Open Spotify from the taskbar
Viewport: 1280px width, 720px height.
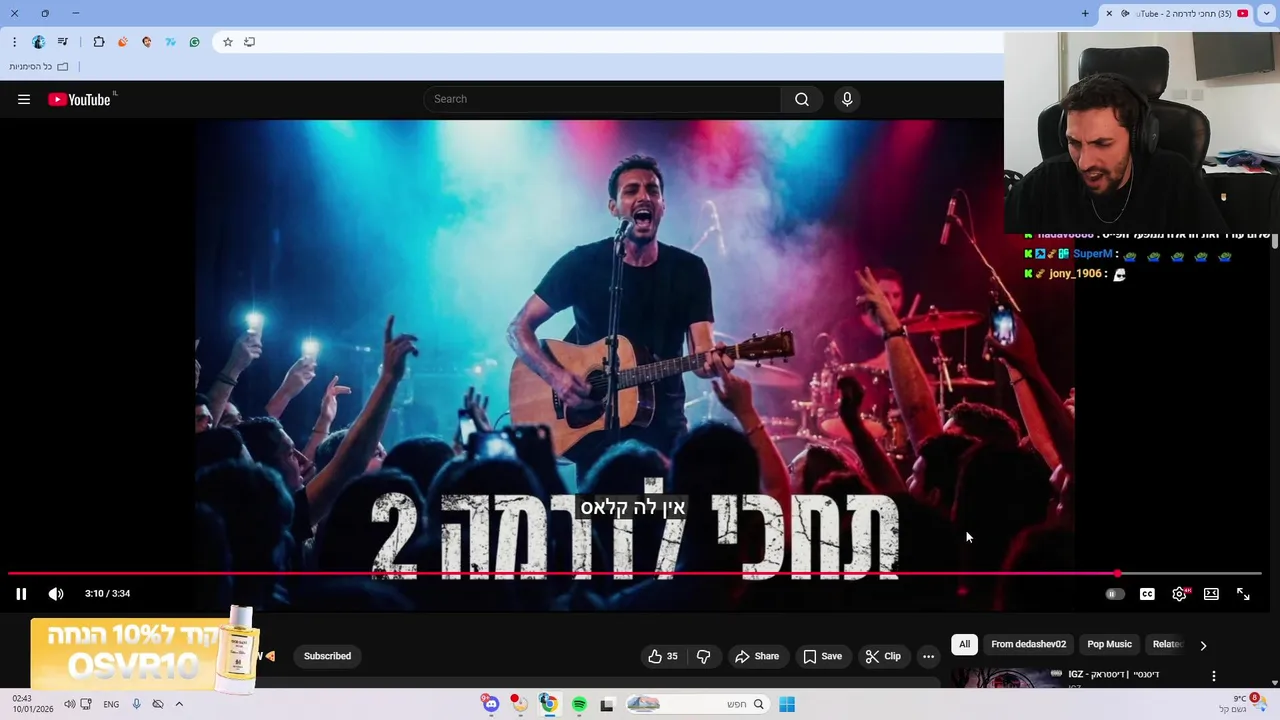pyautogui.click(x=579, y=704)
